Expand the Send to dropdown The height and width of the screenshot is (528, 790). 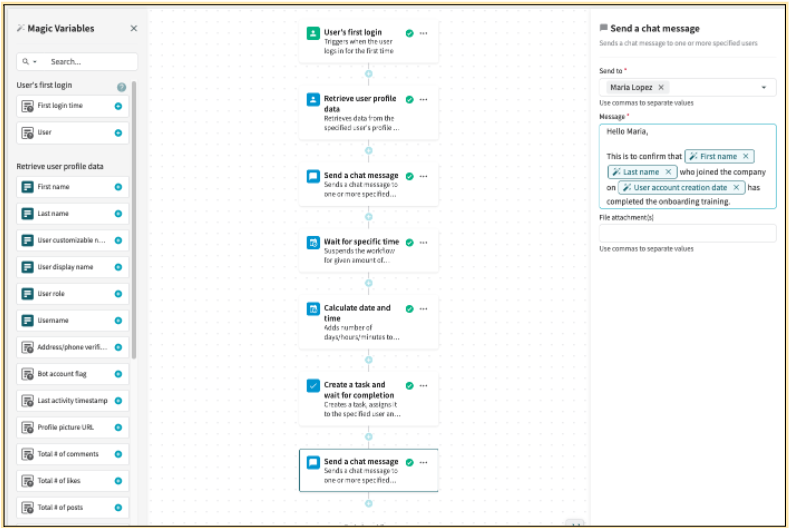(764, 87)
